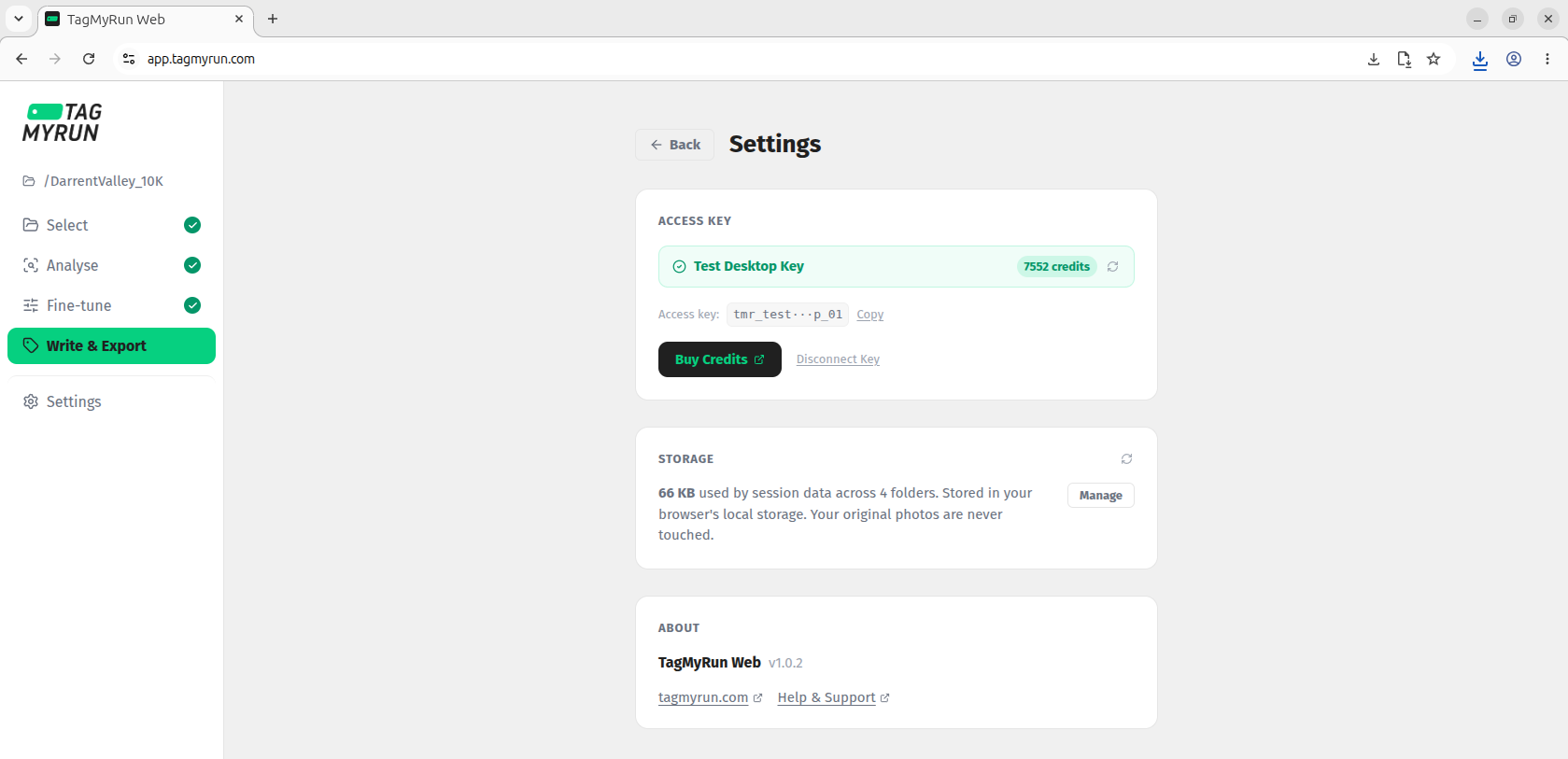Copy the access key

[870, 315]
